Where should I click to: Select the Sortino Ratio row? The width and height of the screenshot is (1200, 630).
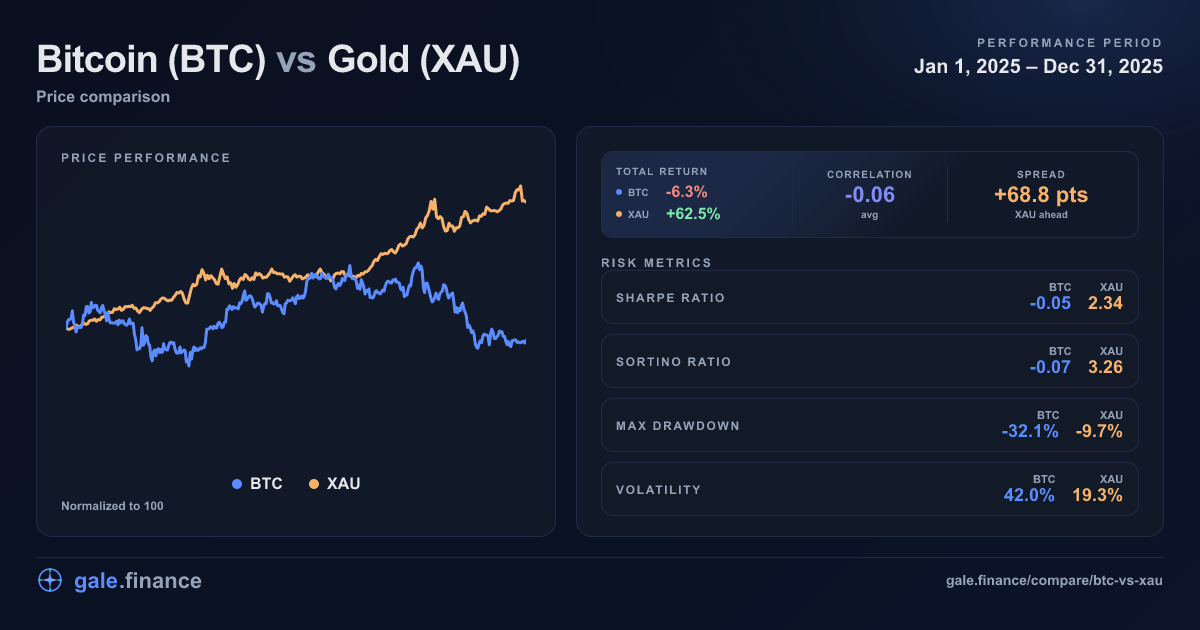[x=869, y=361]
